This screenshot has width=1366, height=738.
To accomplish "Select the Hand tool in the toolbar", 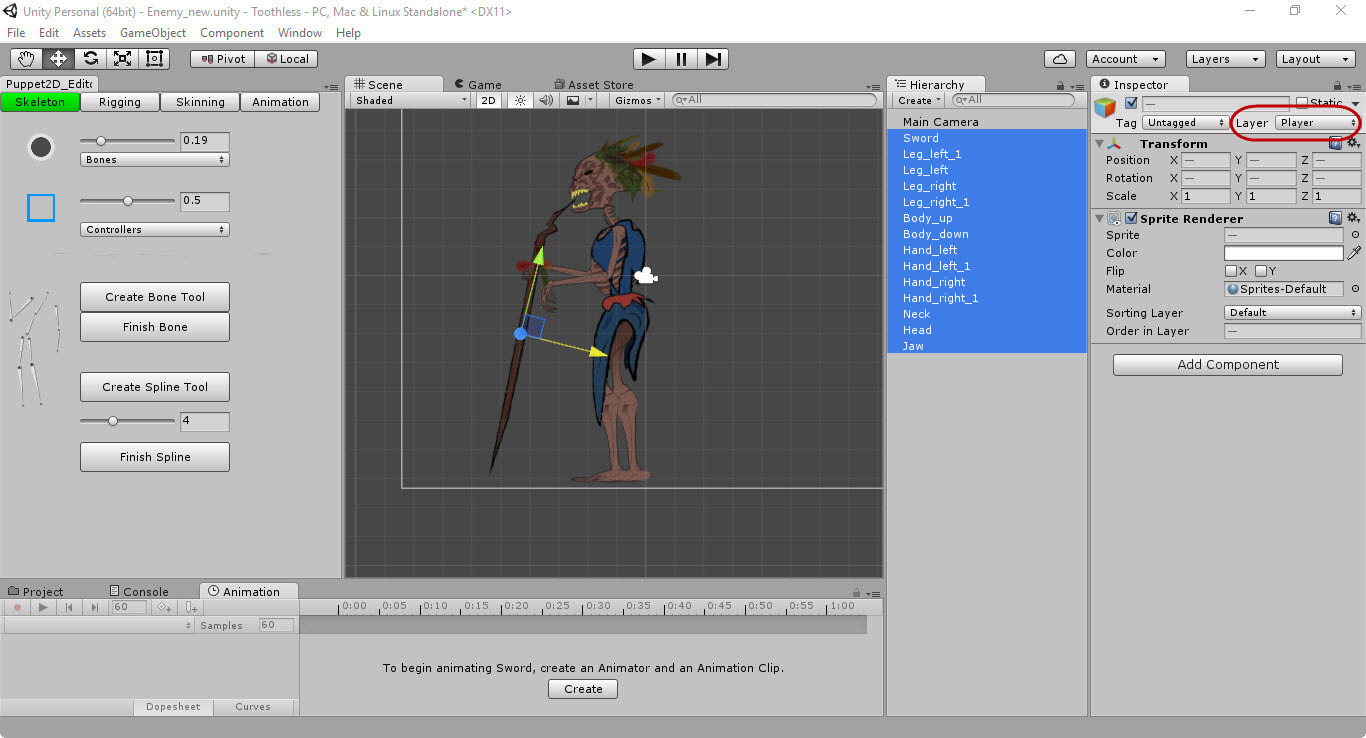I will click(x=25, y=58).
